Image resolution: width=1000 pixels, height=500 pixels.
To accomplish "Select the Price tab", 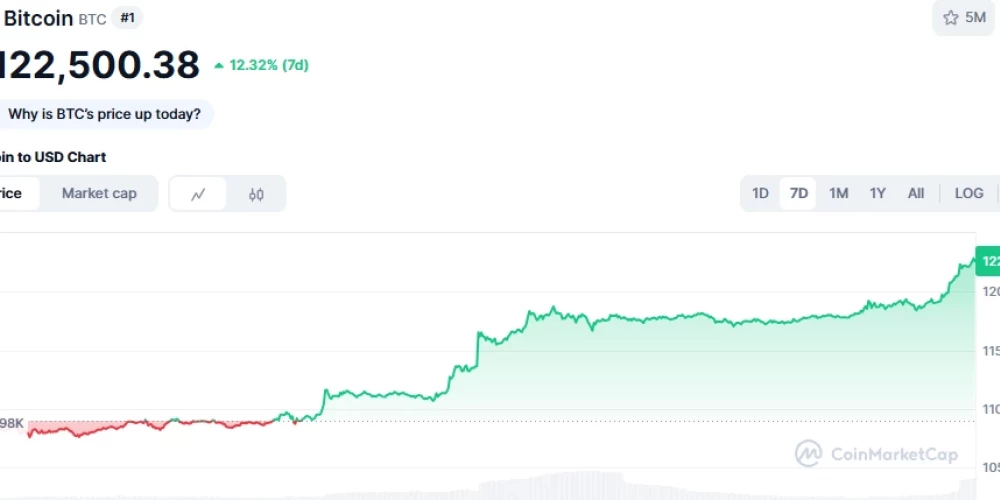I will [12, 193].
